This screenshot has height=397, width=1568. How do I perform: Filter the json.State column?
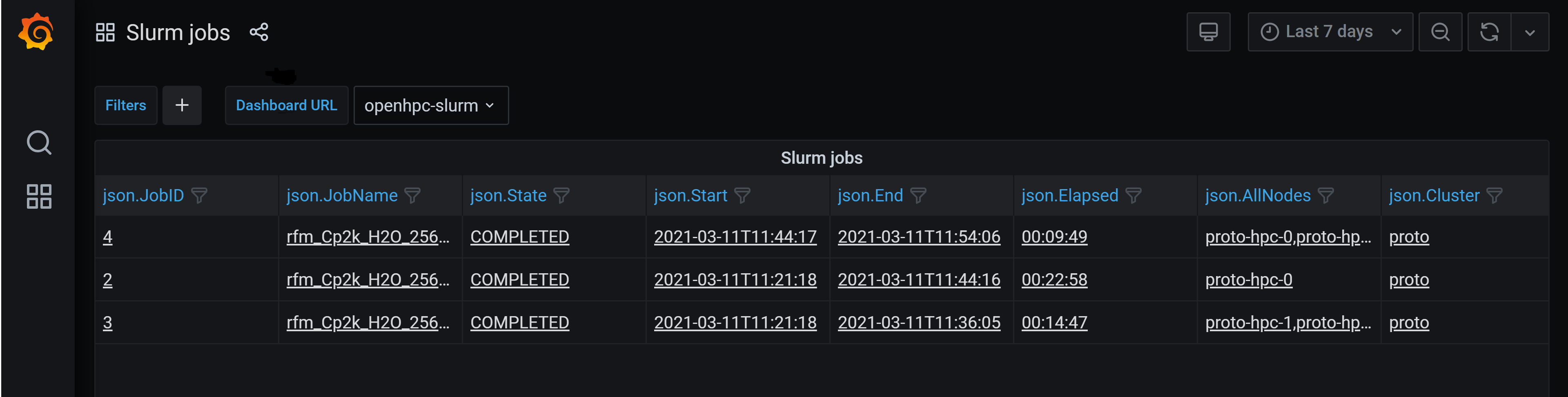pyautogui.click(x=561, y=196)
